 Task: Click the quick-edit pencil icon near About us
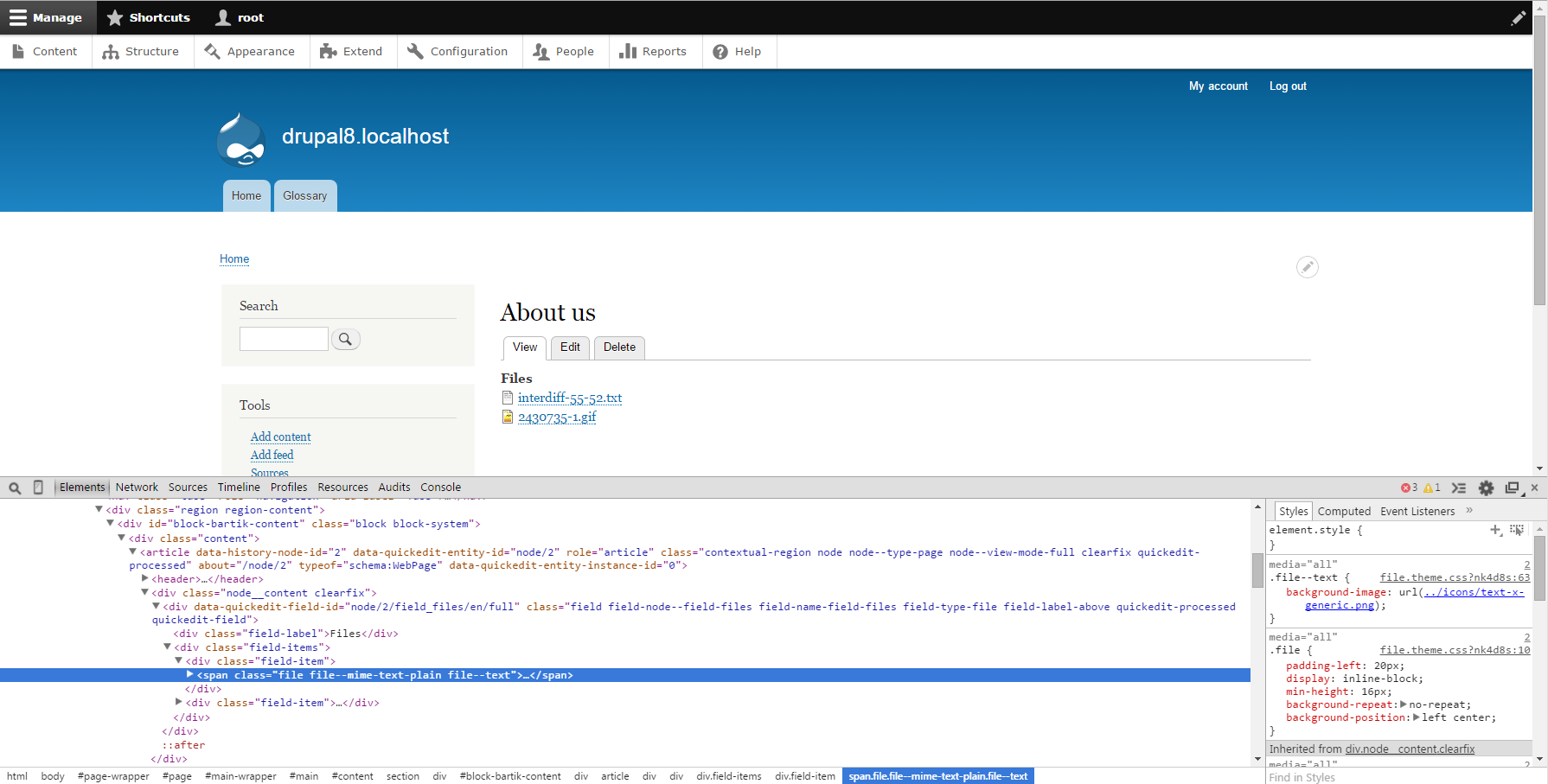1307,267
